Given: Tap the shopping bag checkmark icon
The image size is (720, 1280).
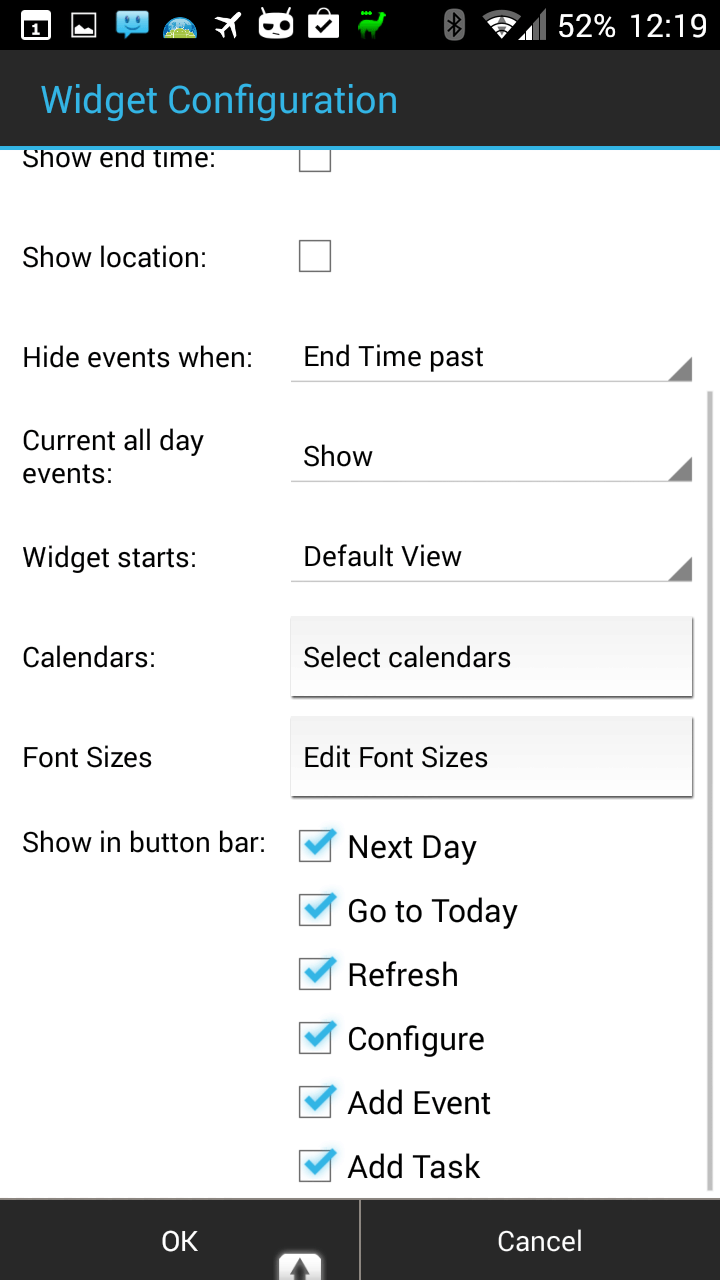Looking at the screenshot, I should coord(324,25).
